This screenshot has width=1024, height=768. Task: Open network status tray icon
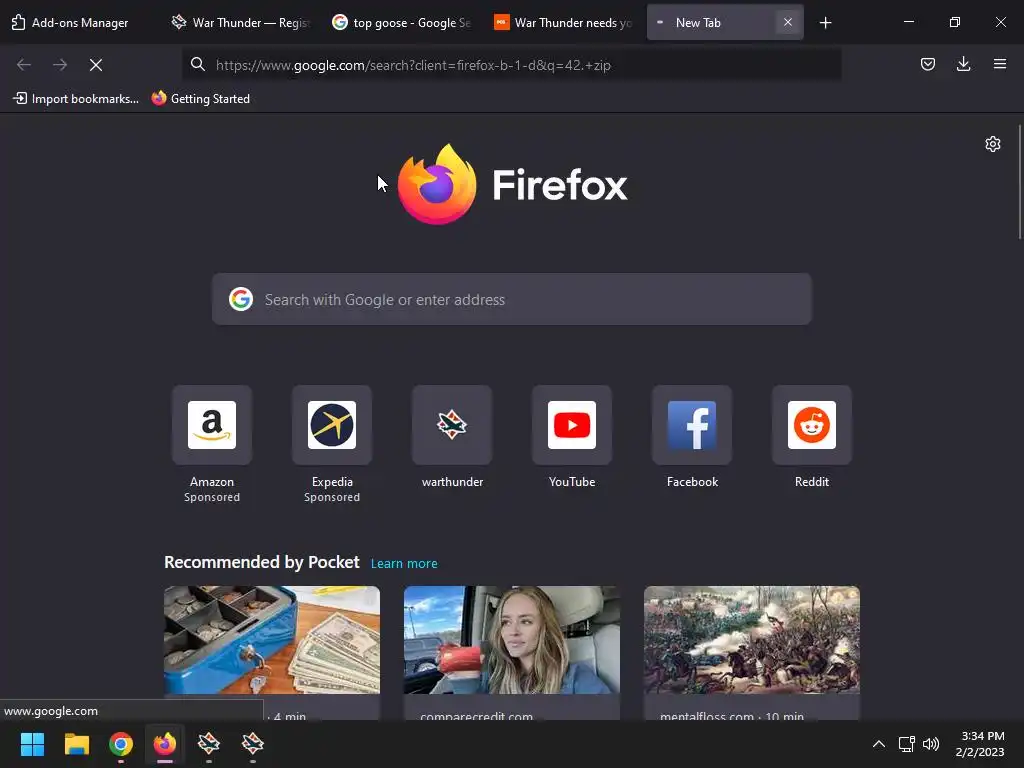point(906,744)
